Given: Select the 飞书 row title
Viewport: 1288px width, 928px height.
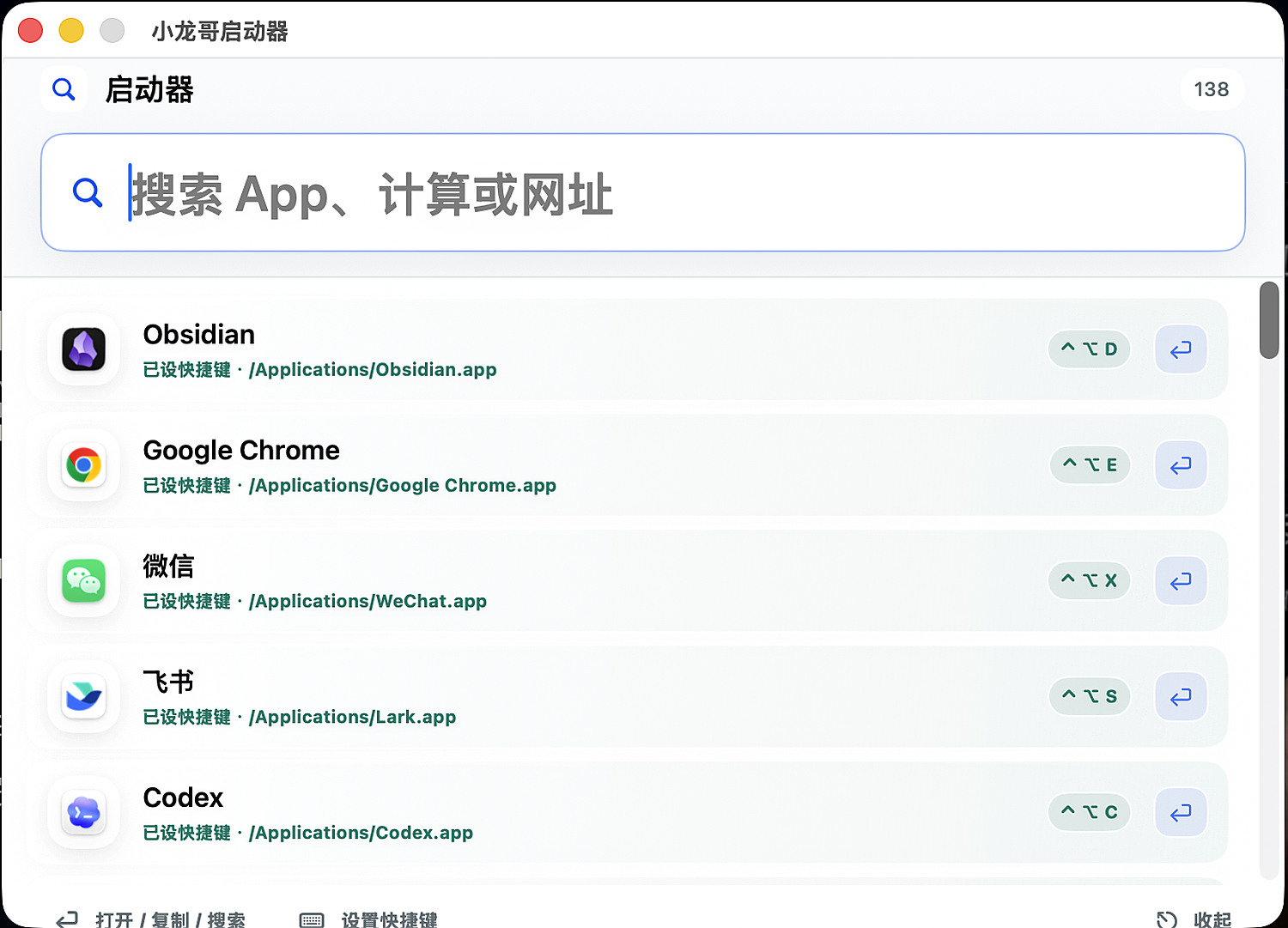Looking at the screenshot, I should pos(168,682).
